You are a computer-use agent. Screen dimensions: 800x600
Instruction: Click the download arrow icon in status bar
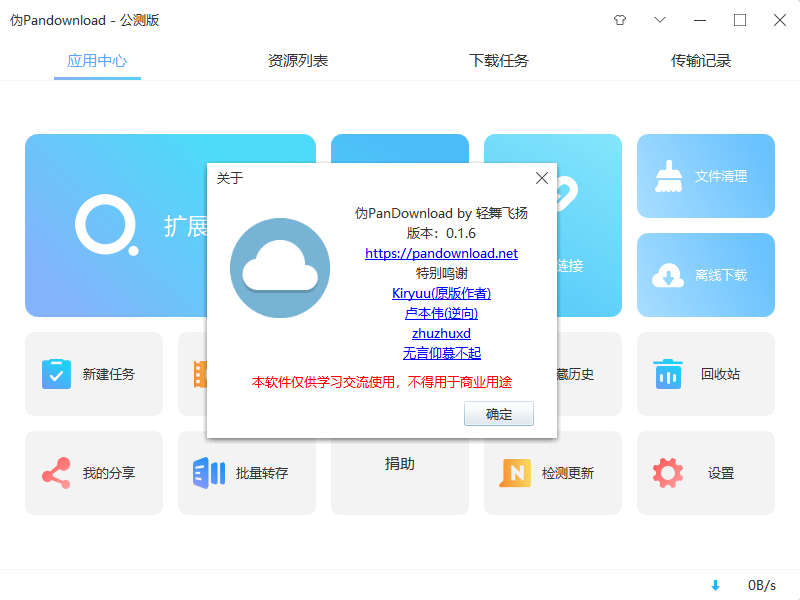pos(715,585)
